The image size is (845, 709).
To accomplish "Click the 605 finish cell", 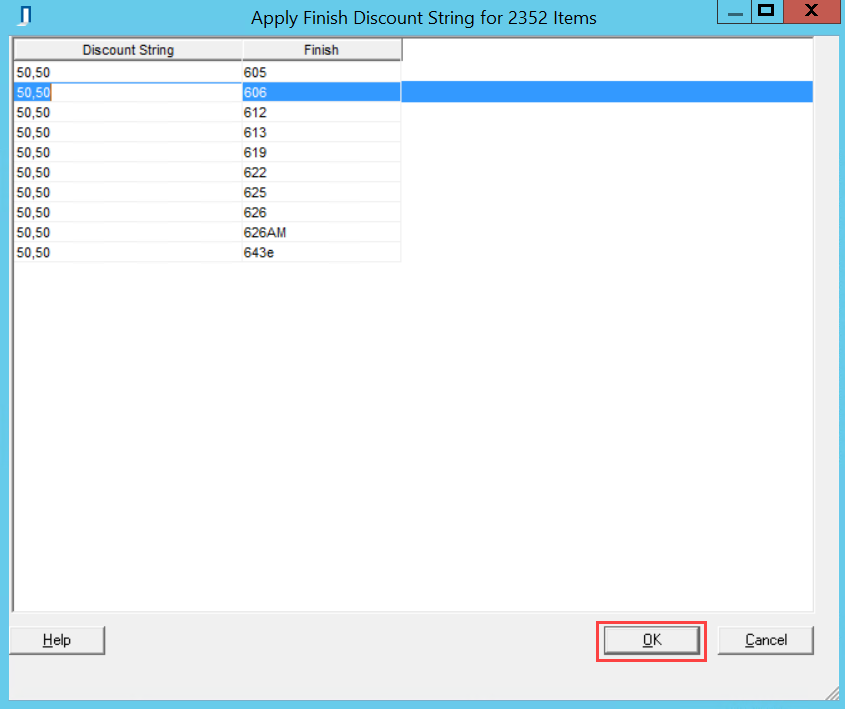I will coord(322,72).
